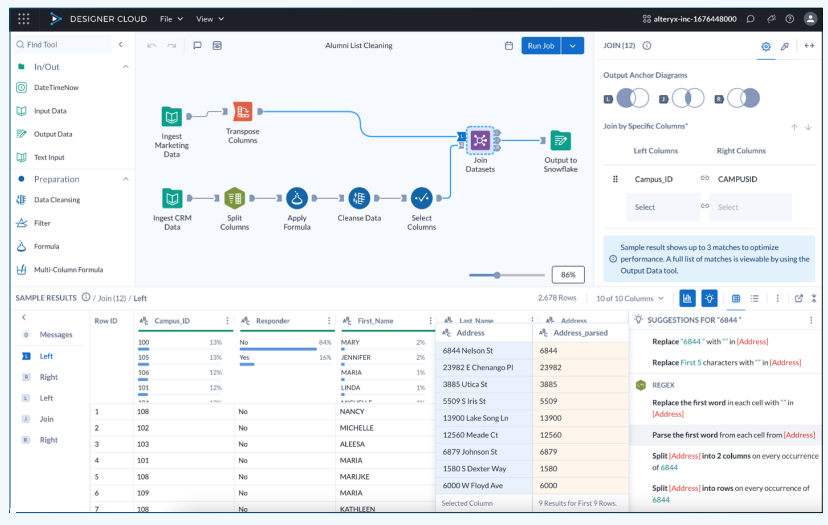828x525 pixels.
Task: Click the Run Job button
Action: pos(541,46)
